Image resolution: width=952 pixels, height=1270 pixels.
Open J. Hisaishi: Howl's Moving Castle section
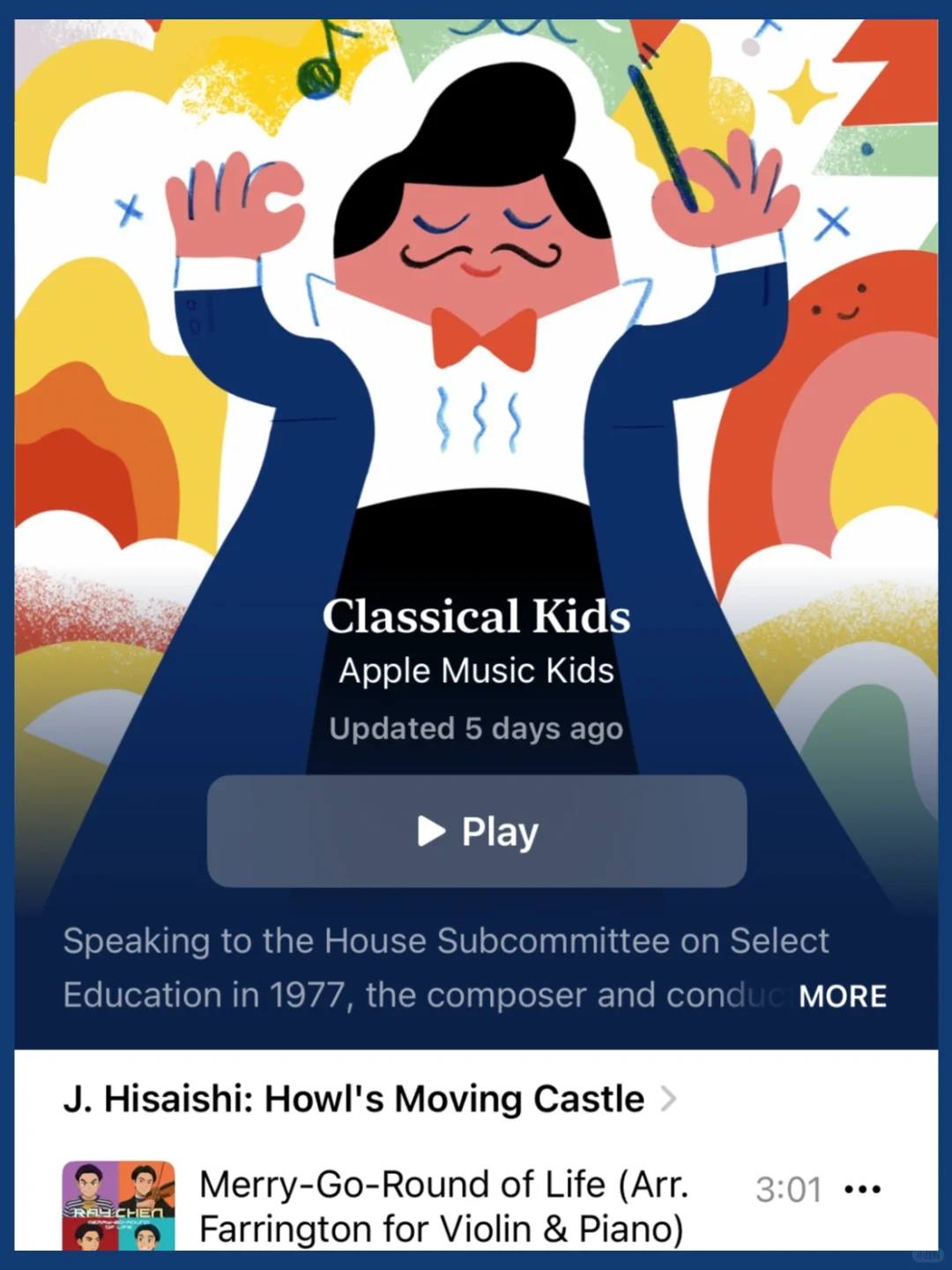[354, 1099]
